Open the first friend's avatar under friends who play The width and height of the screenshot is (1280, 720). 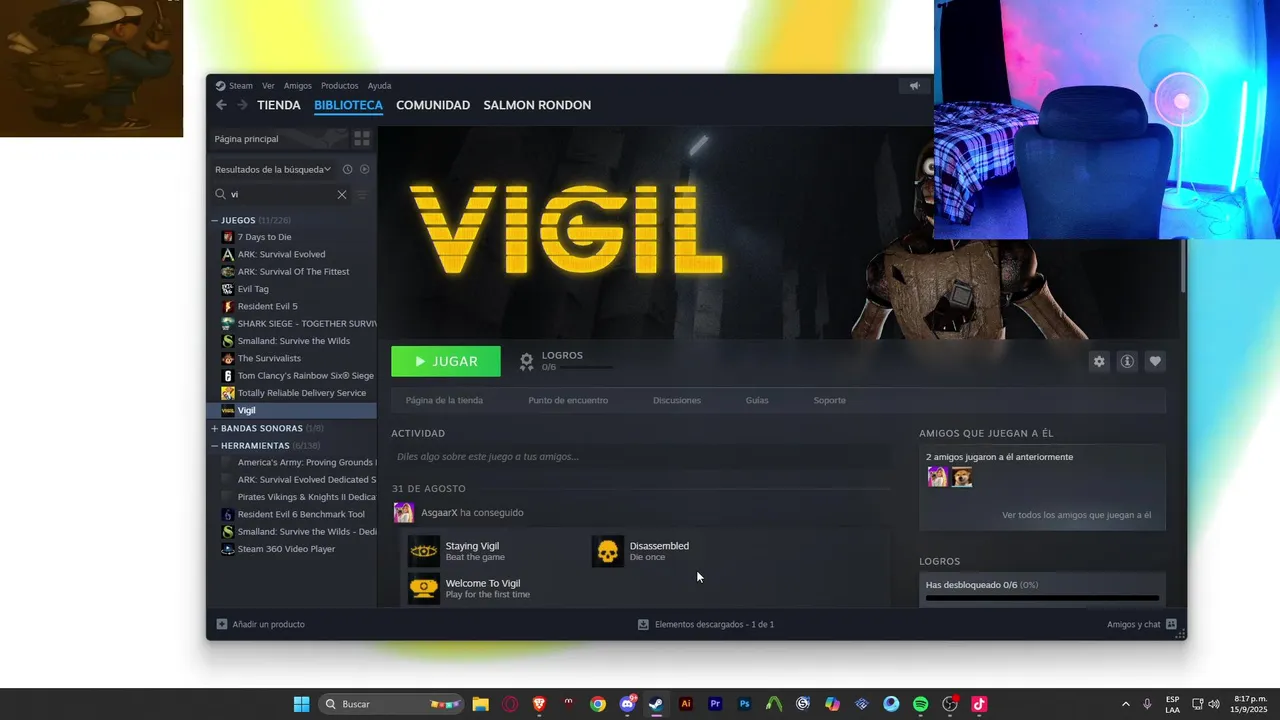[938, 477]
